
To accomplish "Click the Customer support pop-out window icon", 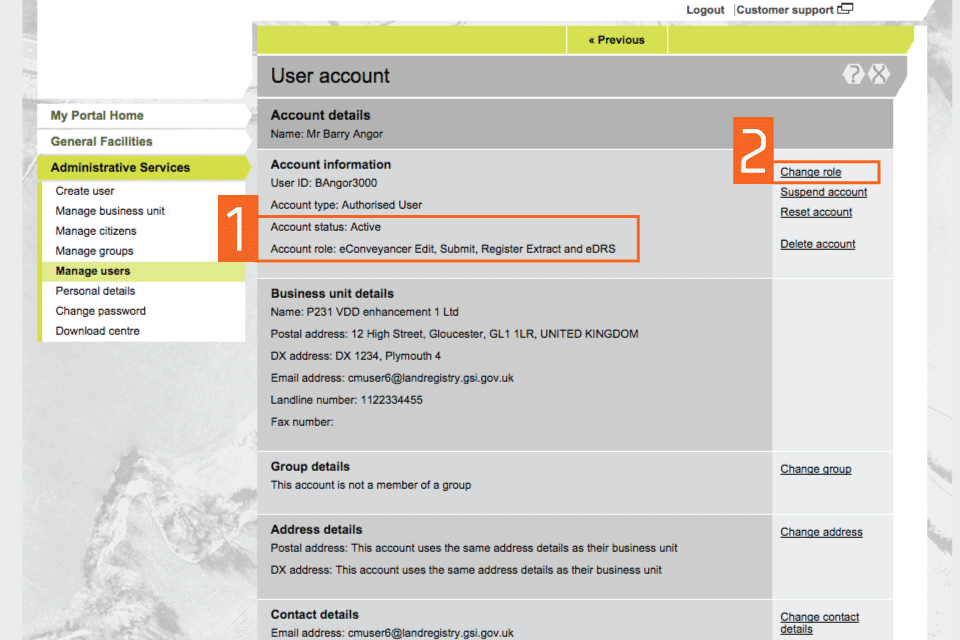I will (x=846, y=10).
